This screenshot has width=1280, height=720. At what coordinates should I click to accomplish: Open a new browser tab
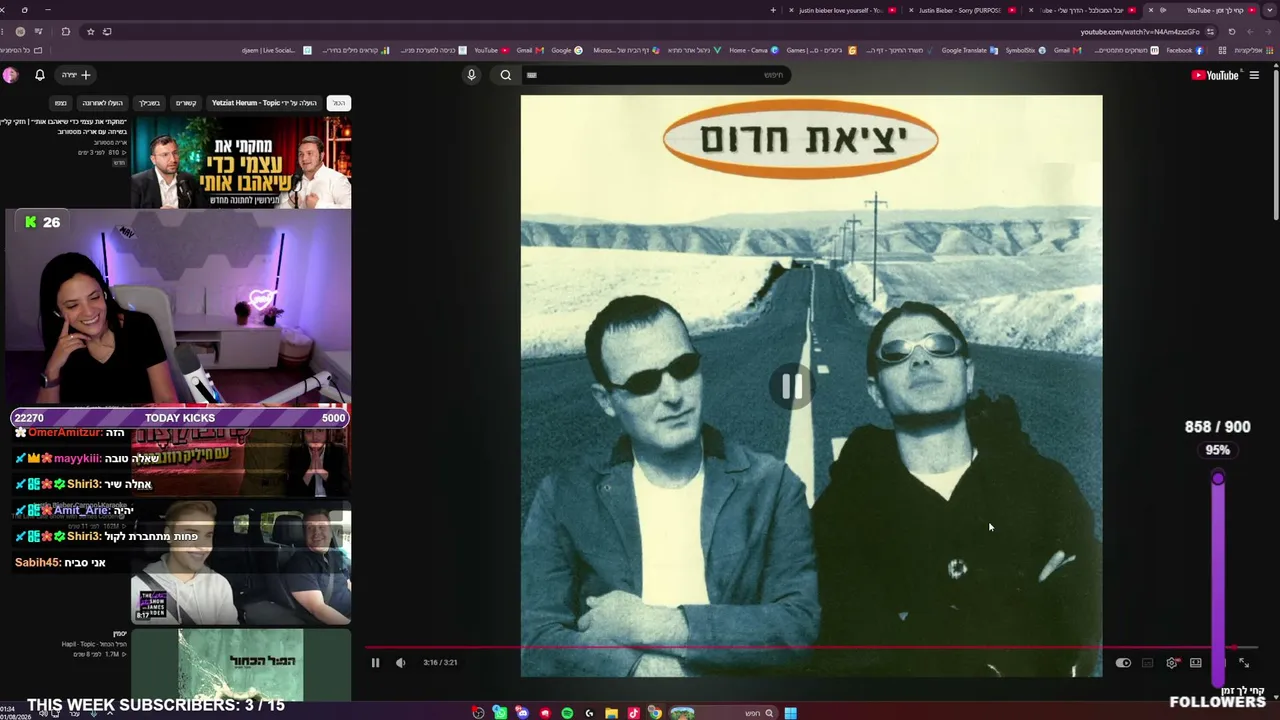tap(773, 10)
